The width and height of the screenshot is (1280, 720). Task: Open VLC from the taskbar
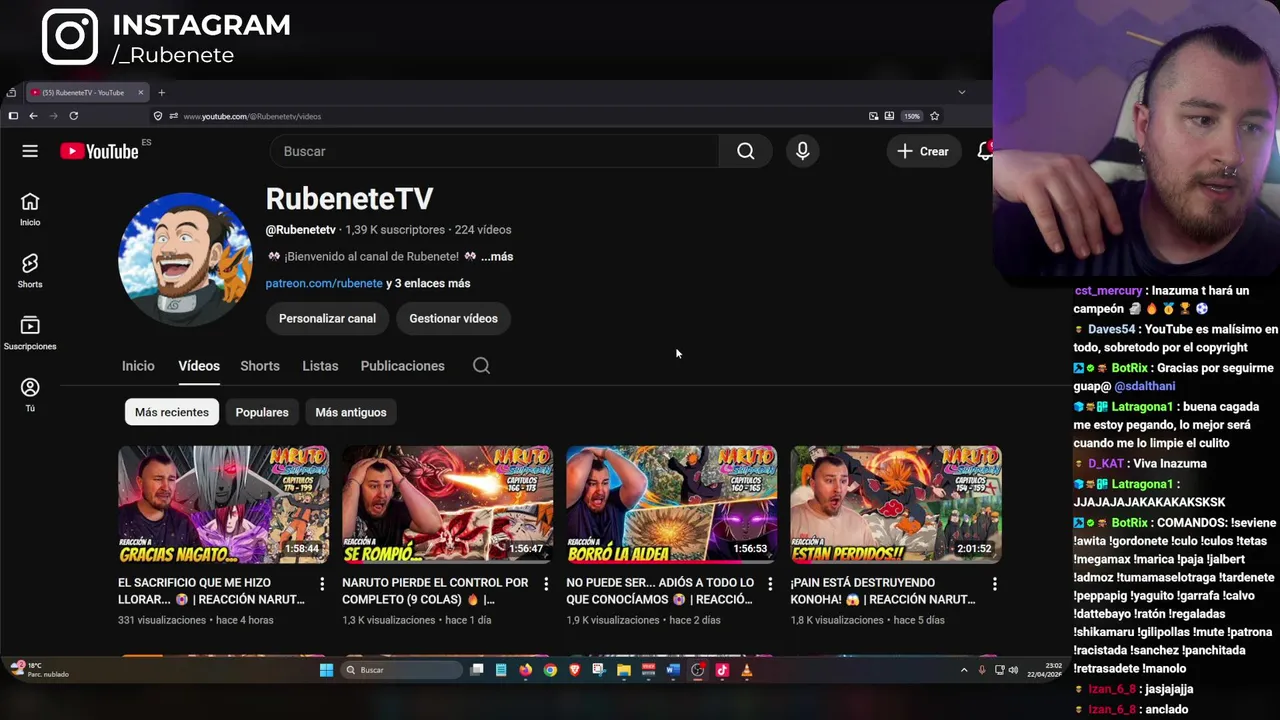[746, 670]
